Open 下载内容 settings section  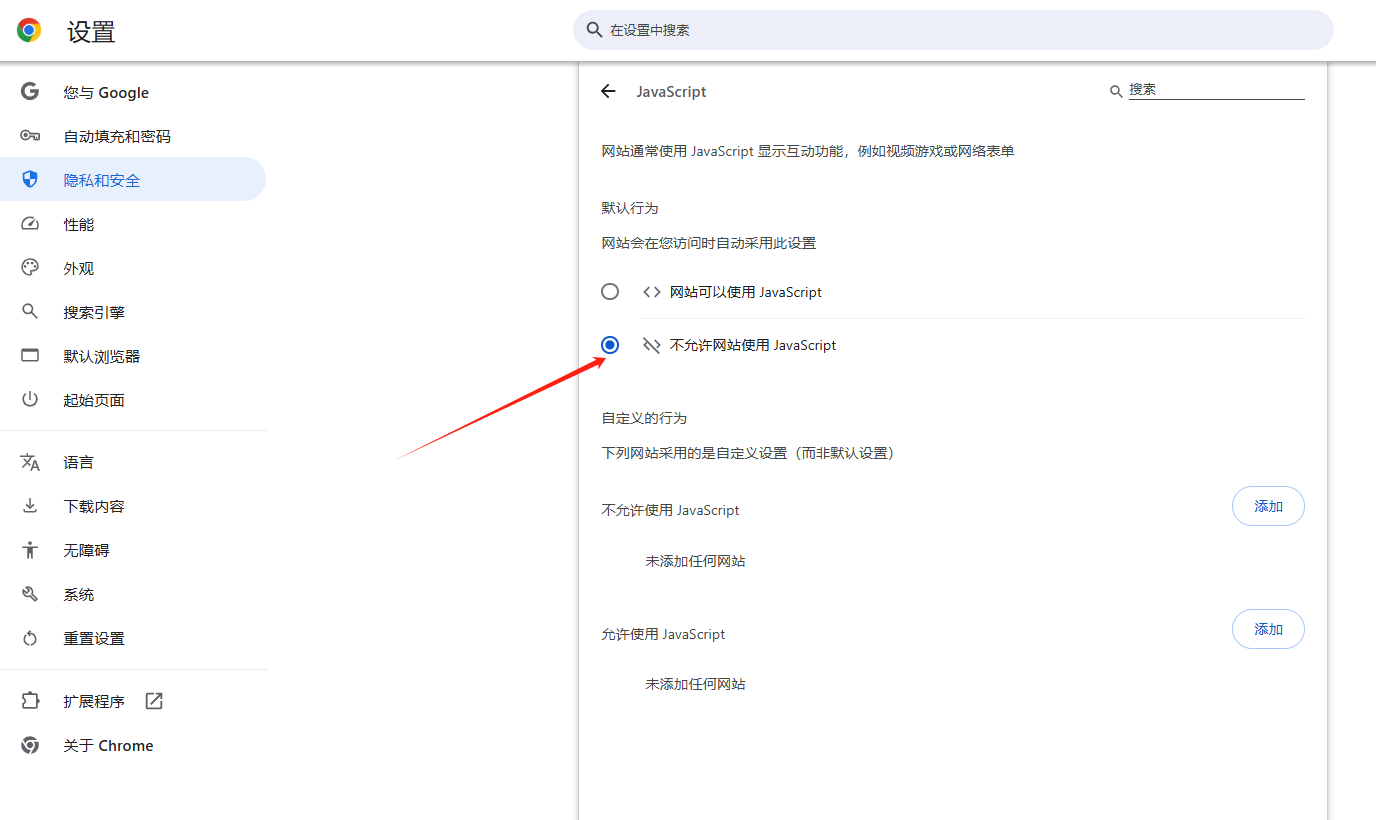tap(133, 506)
